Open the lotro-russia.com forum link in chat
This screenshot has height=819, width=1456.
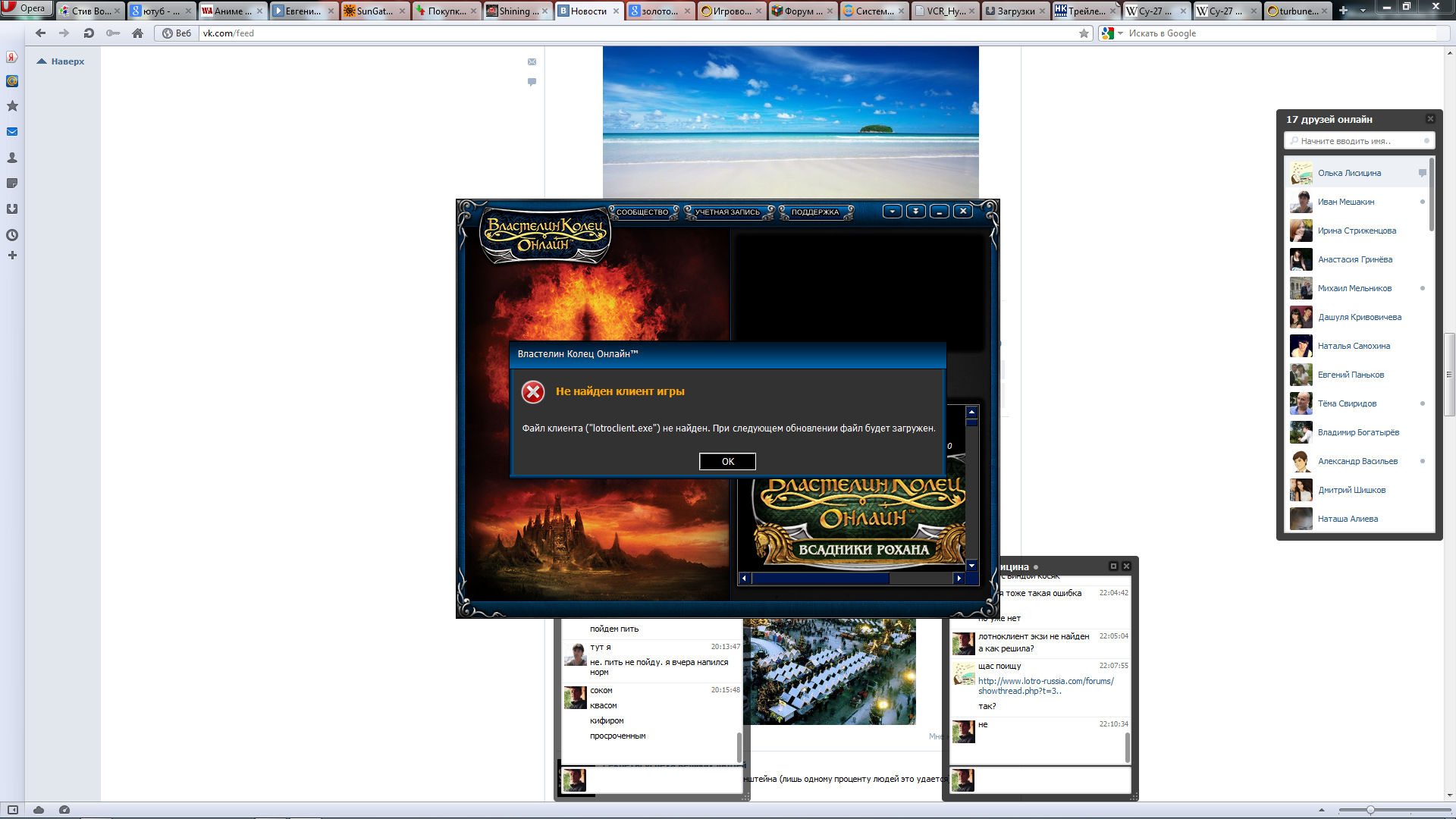click(1046, 686)
